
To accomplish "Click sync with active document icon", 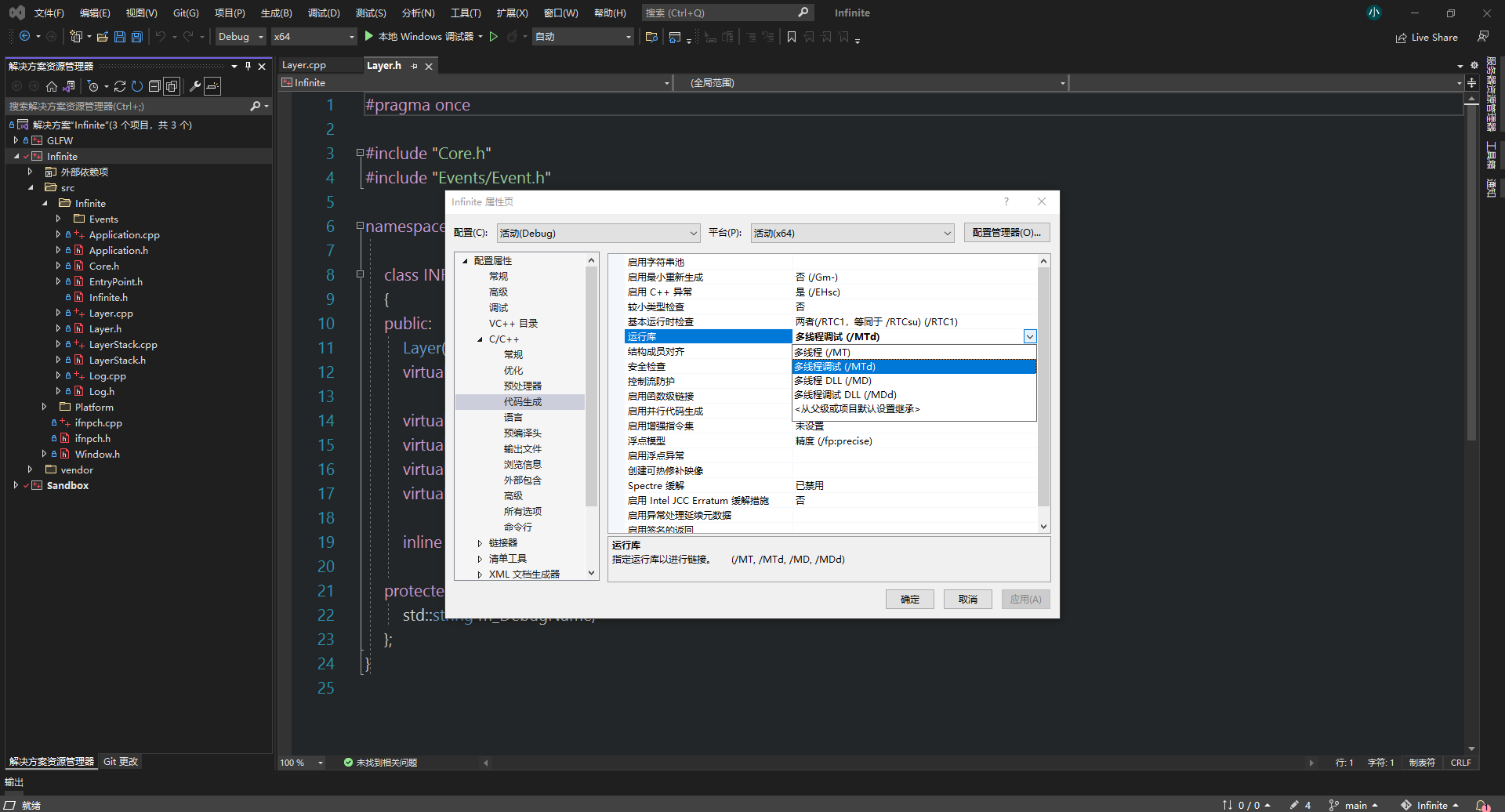I will coord(120,86).
